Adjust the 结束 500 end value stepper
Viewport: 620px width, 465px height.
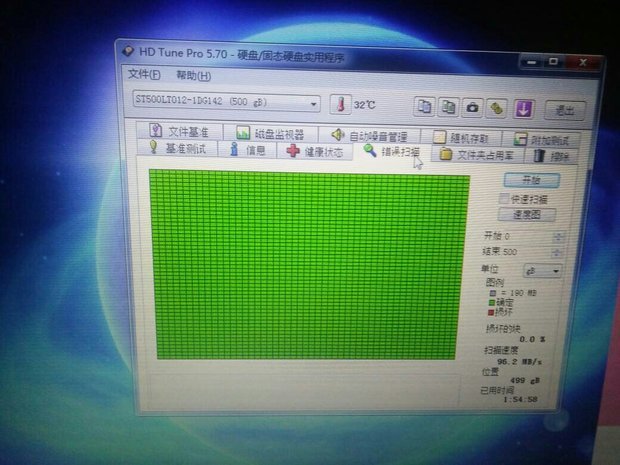[x=557, y=253]
